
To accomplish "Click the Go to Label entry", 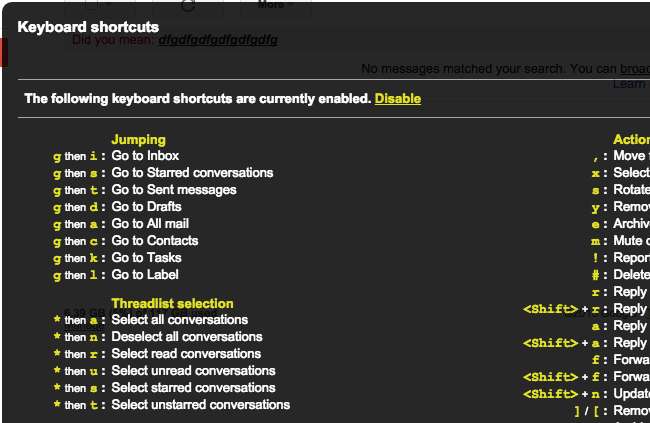I will point(145,275).
